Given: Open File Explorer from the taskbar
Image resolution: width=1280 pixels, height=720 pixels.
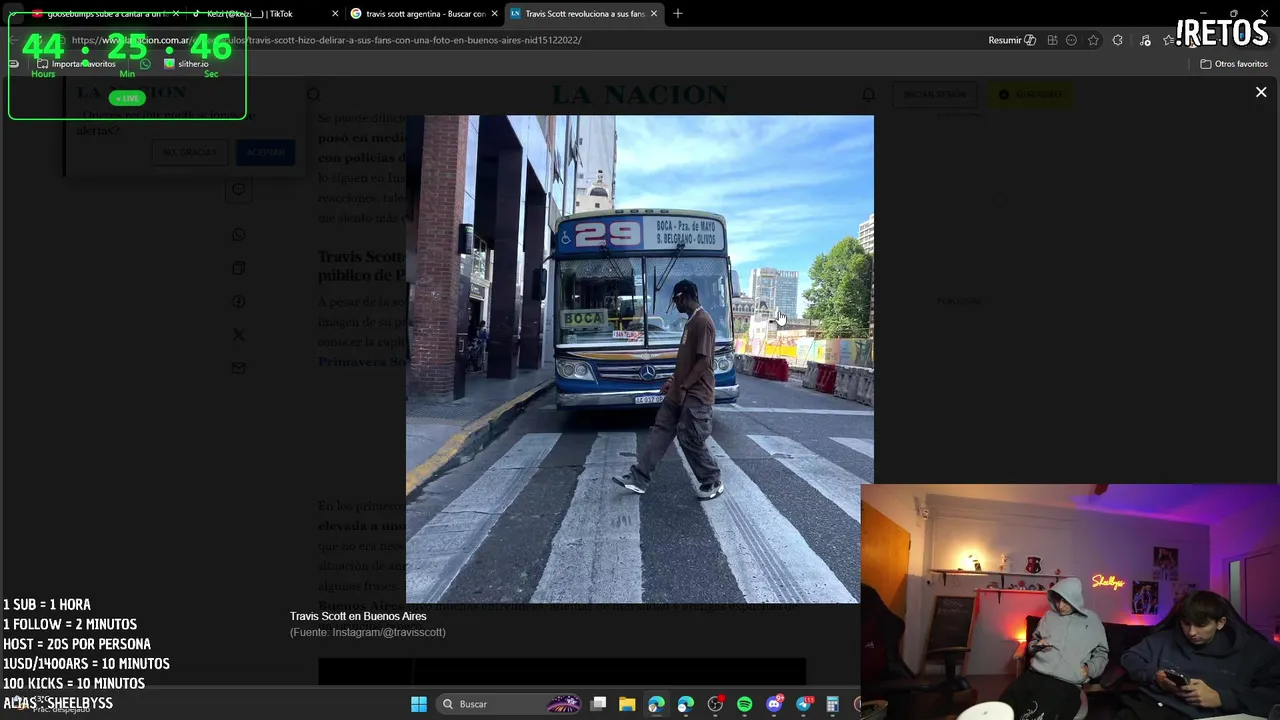Looking at the screenshot, I should pyautogui.click(x=627, y=704).
